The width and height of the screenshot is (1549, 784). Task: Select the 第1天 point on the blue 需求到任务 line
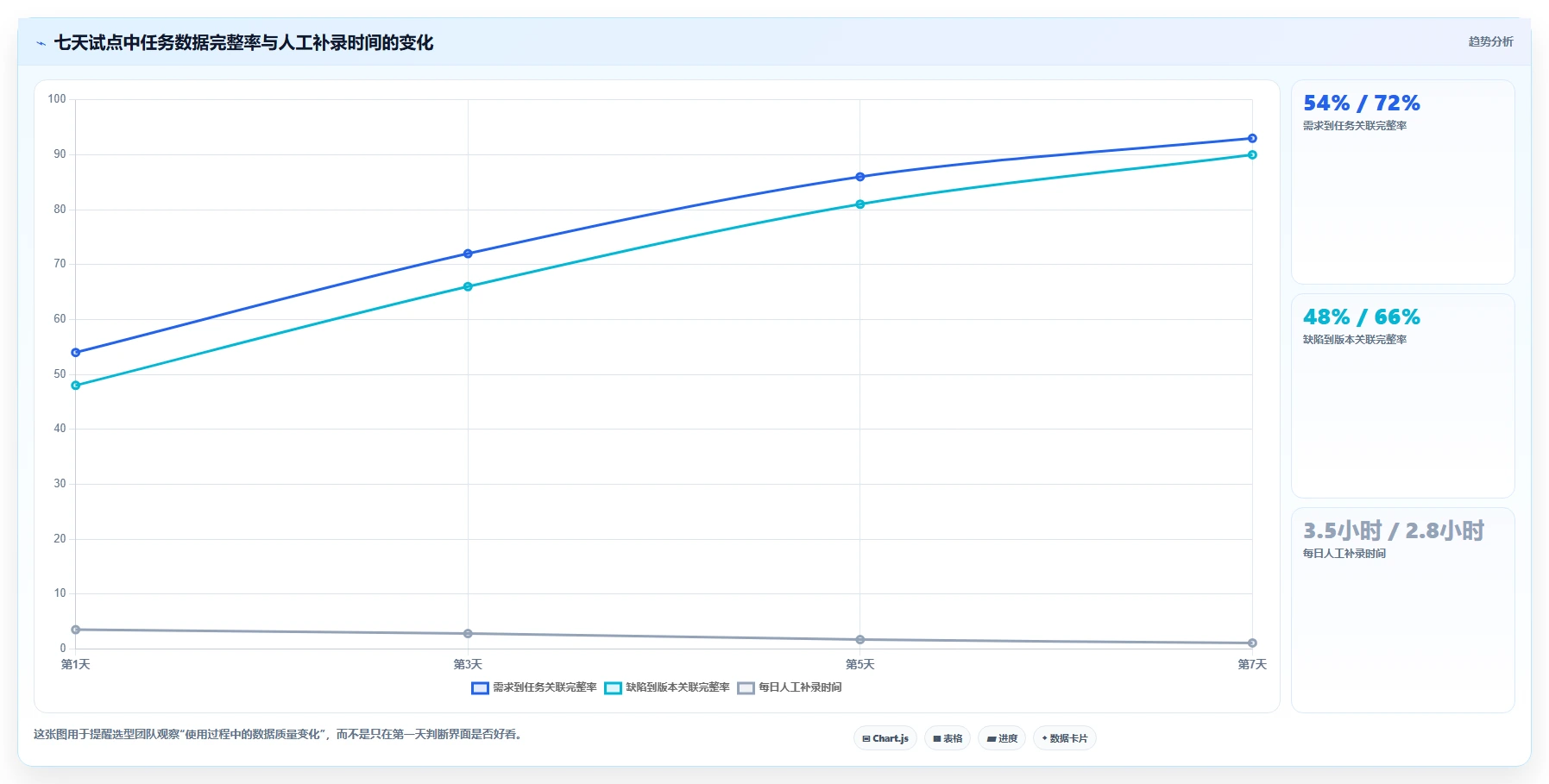(x=76, y=353)
